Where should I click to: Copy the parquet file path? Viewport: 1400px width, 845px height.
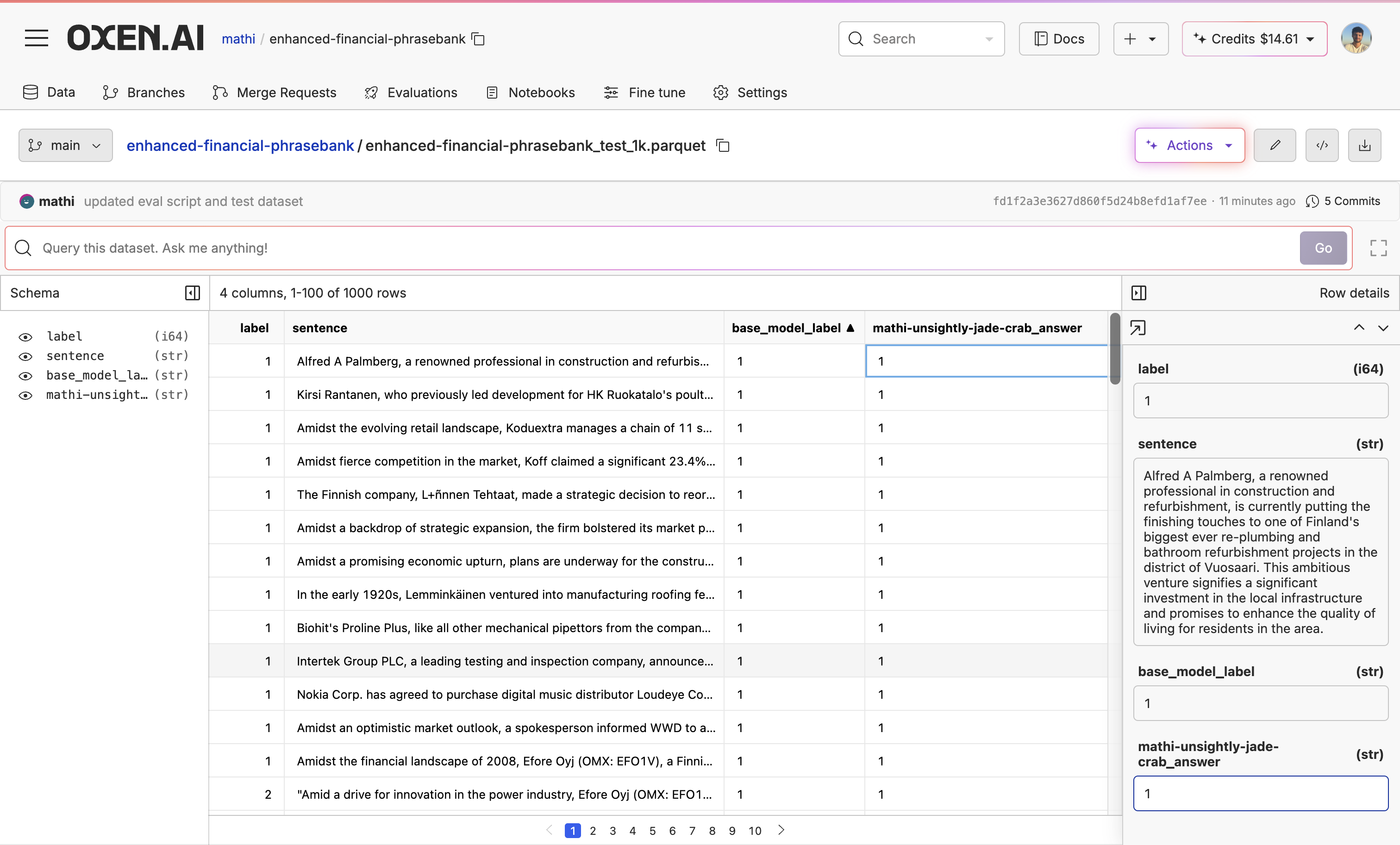[x=723, y=146]
